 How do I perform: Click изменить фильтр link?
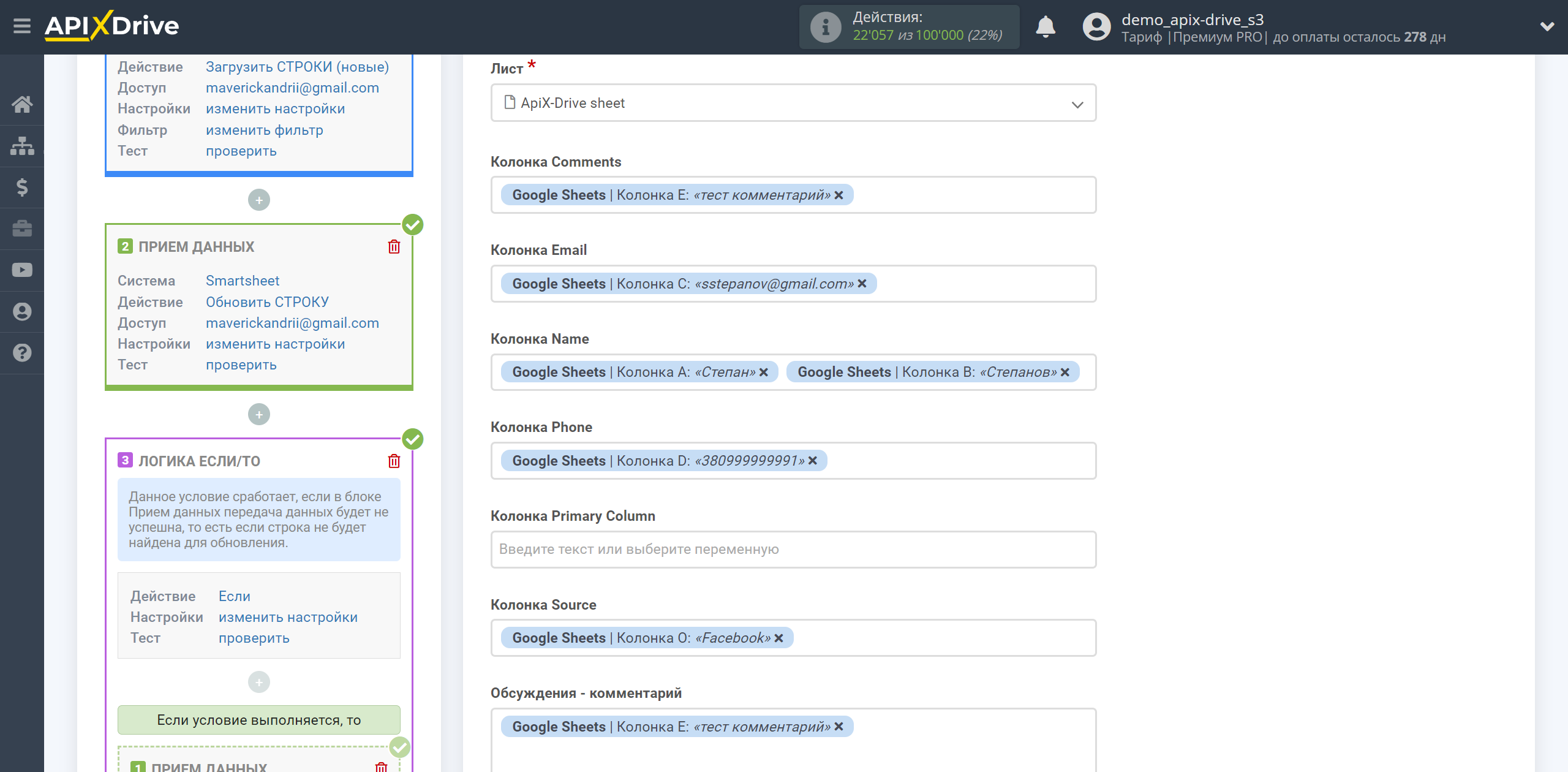pos(264,130)
